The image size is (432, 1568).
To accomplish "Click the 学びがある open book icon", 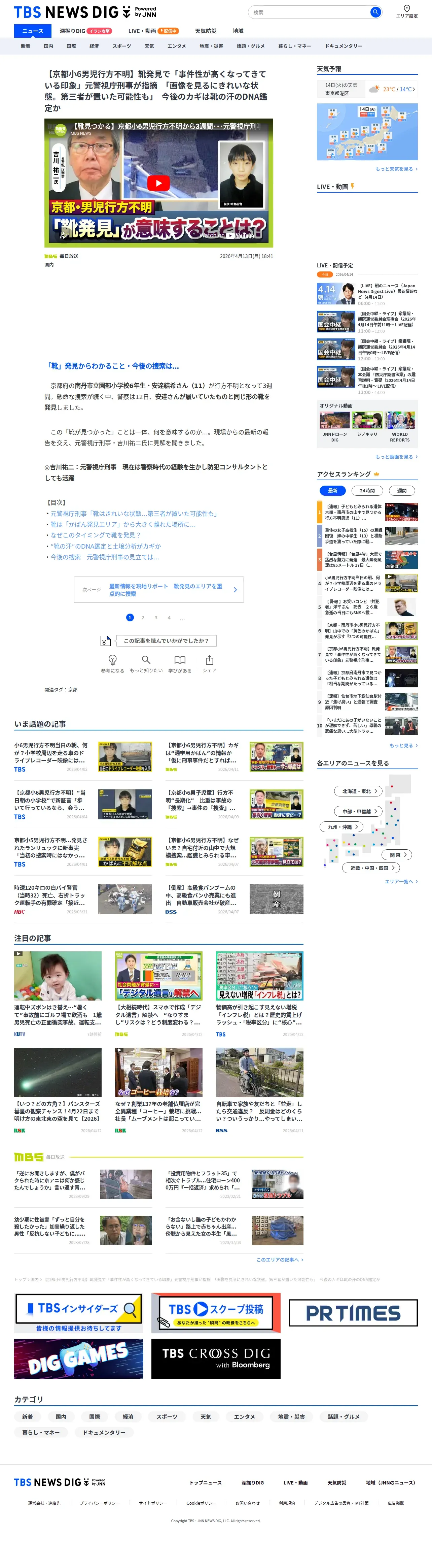I will [179, 660].
